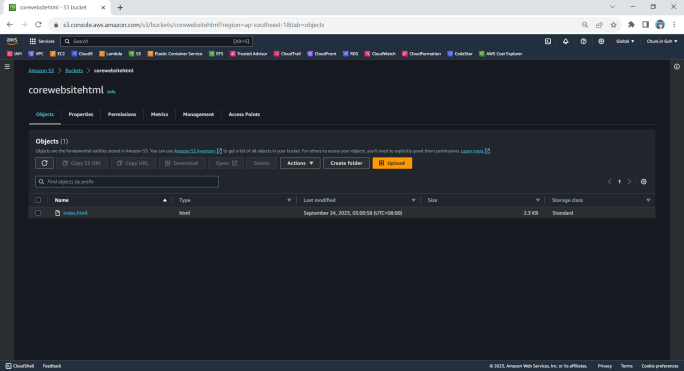Open bucket Info link beside title

pyautogui.click(x=111, y=92)
